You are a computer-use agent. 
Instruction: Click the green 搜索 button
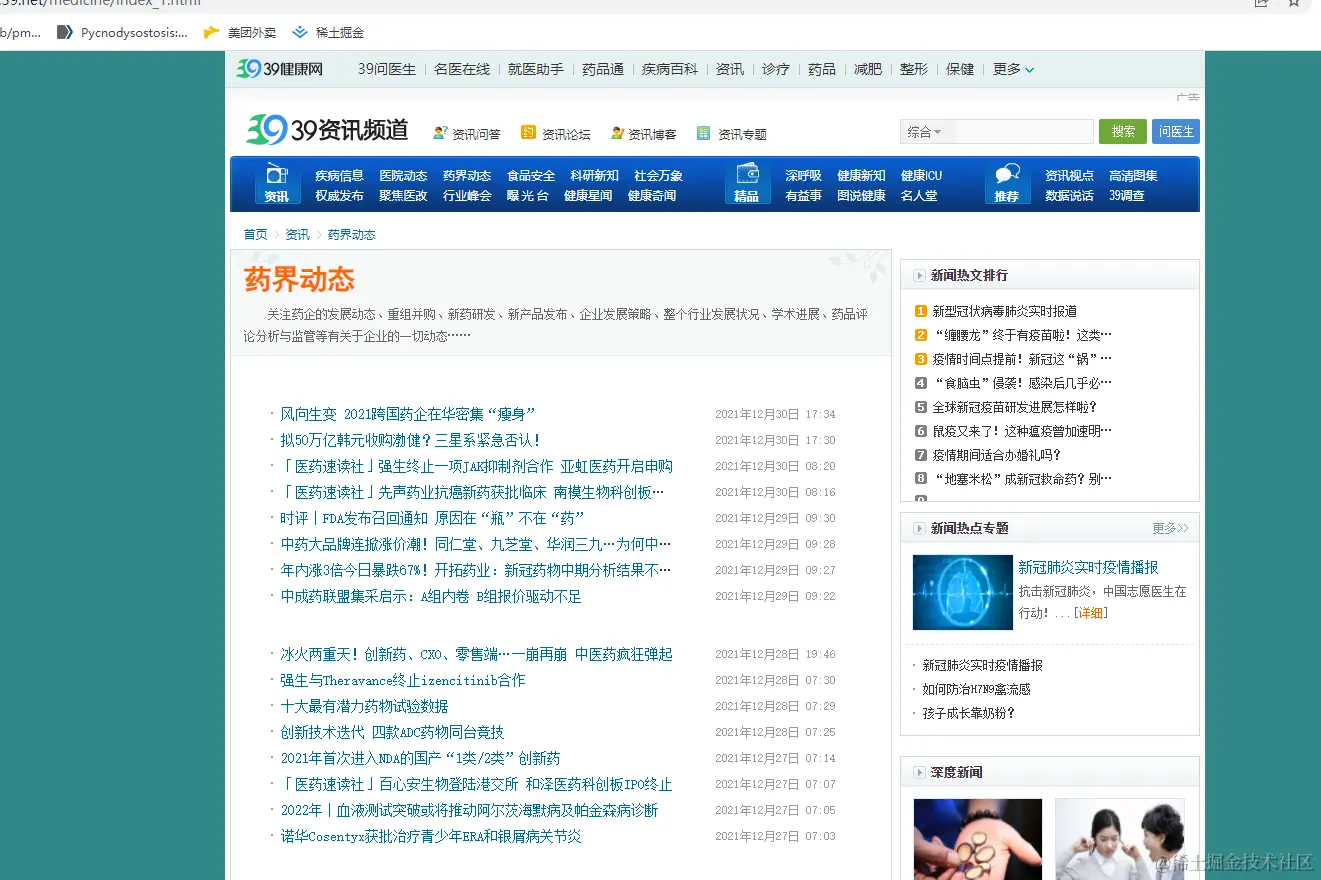[1123, 131]
